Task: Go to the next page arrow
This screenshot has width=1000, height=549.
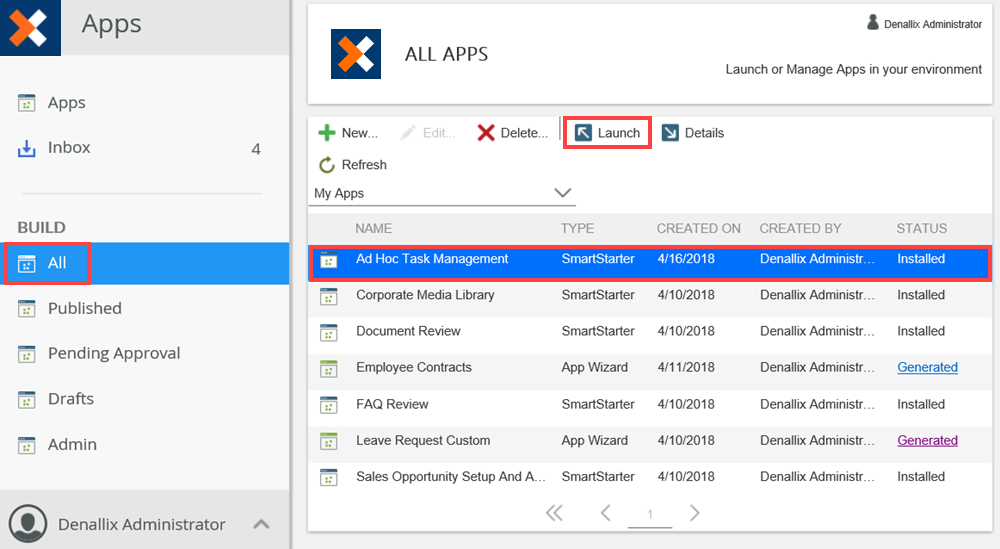Action: tap(694, 513)
